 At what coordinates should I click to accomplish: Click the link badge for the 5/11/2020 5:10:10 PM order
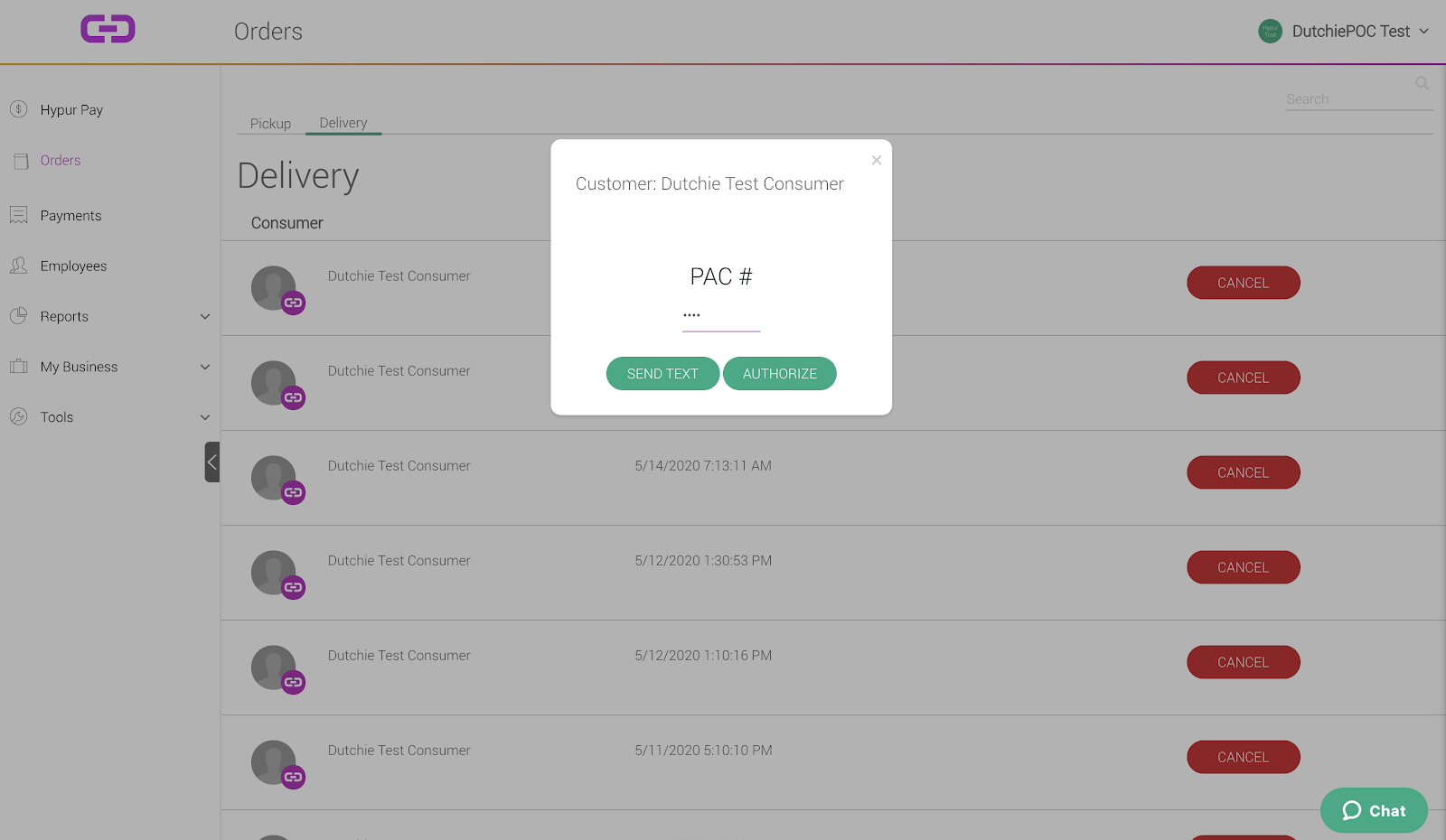point(293,777)
